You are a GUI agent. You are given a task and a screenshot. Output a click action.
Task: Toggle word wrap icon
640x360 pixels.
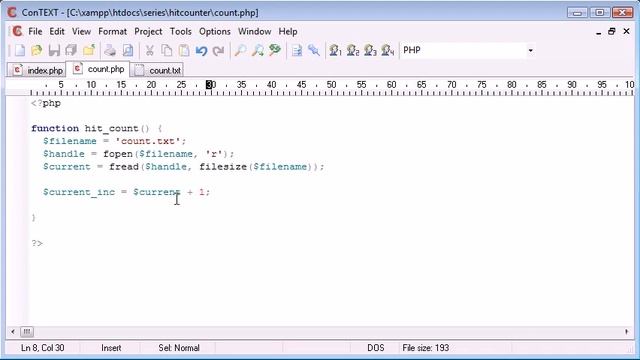coord(297,51)
